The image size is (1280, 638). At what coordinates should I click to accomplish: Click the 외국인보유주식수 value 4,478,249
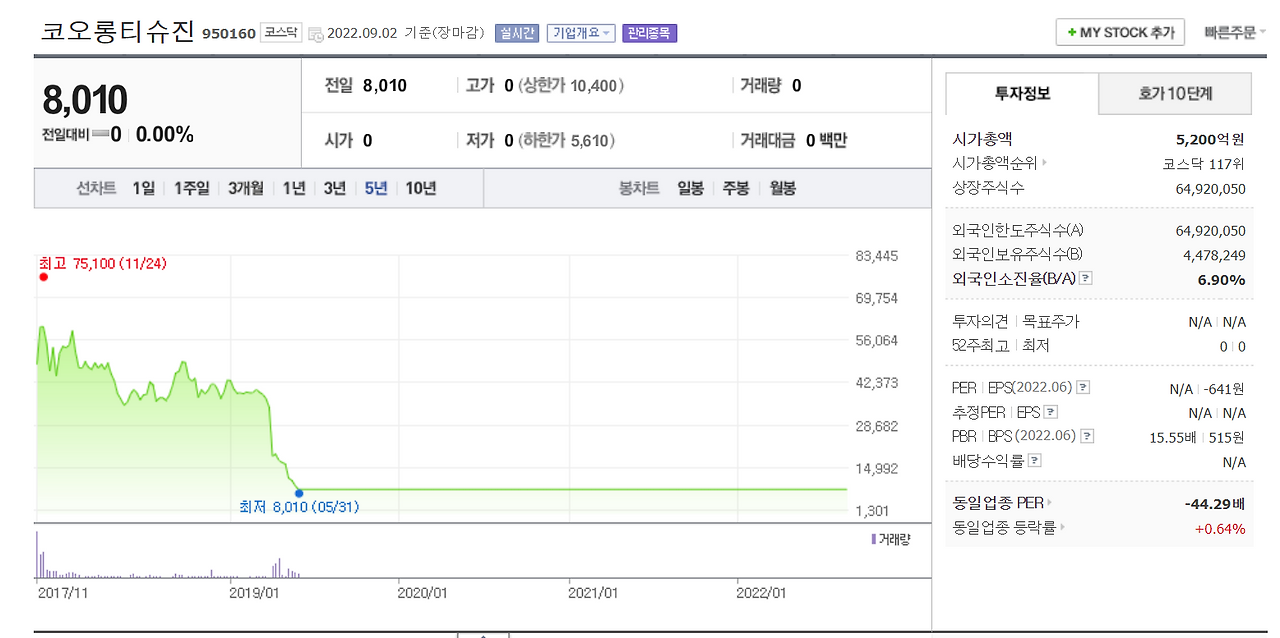pyautogui.click(x=1214, y=255)
